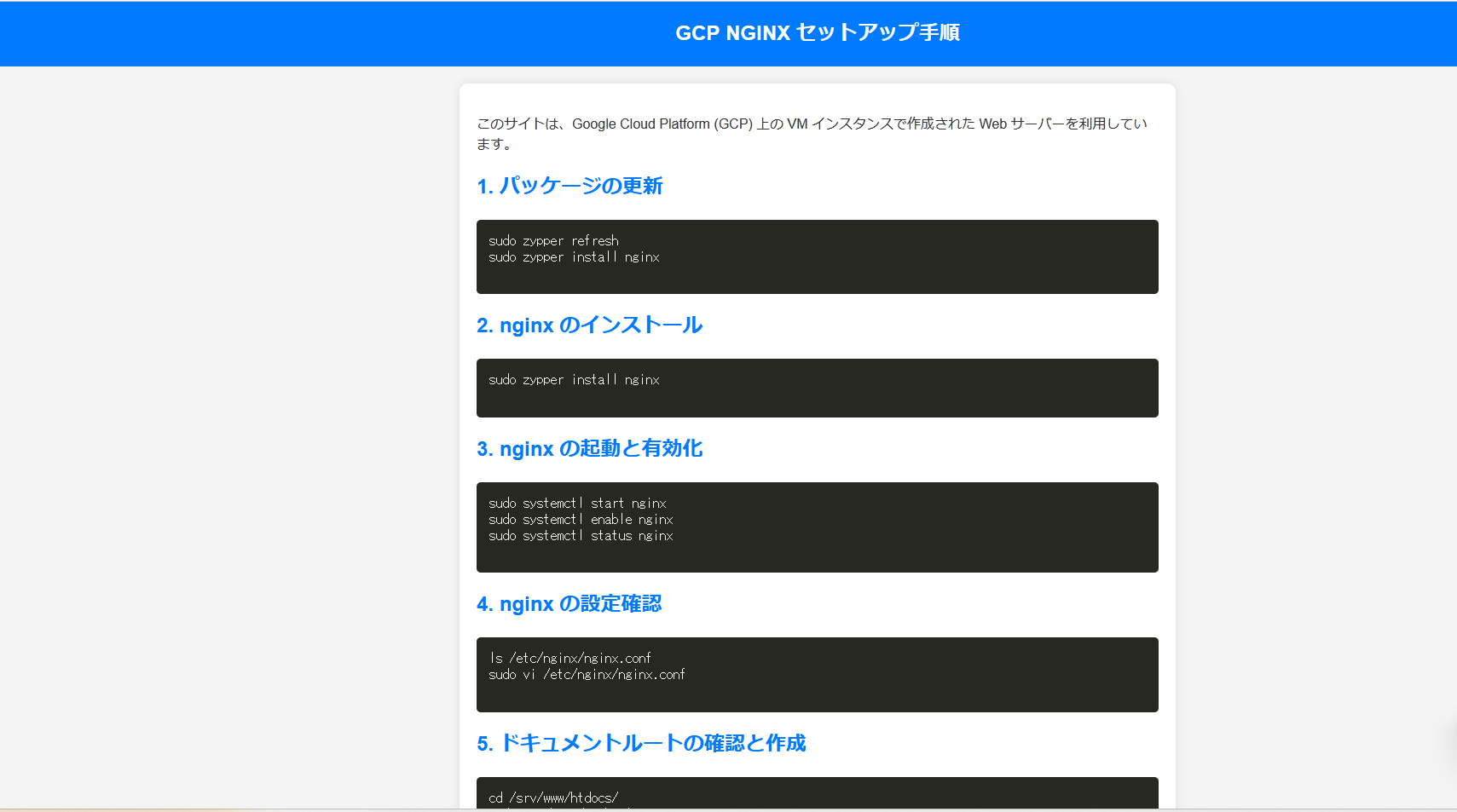Image resolution: width=1457 pixels, height=812 pixels.
Task: Click the code line sudo zypper refresh
Action: 553,241
